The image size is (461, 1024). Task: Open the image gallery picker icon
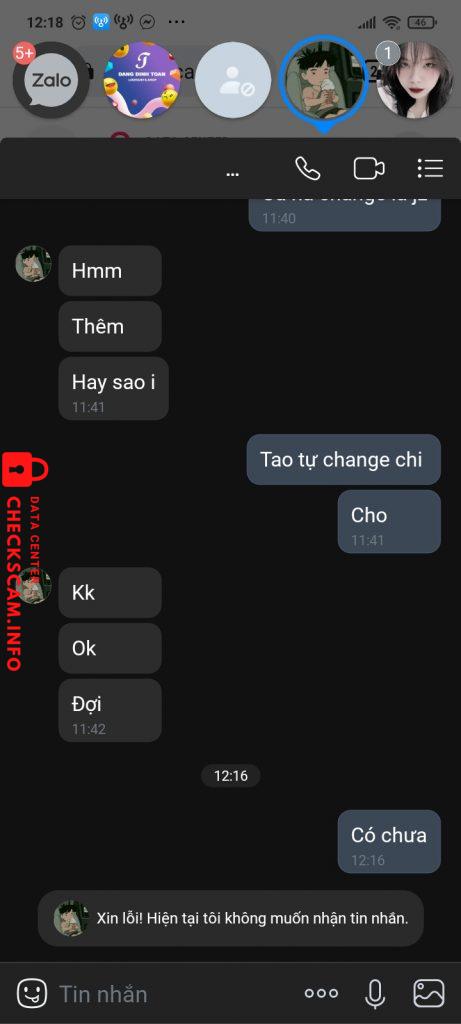point(429,993)
